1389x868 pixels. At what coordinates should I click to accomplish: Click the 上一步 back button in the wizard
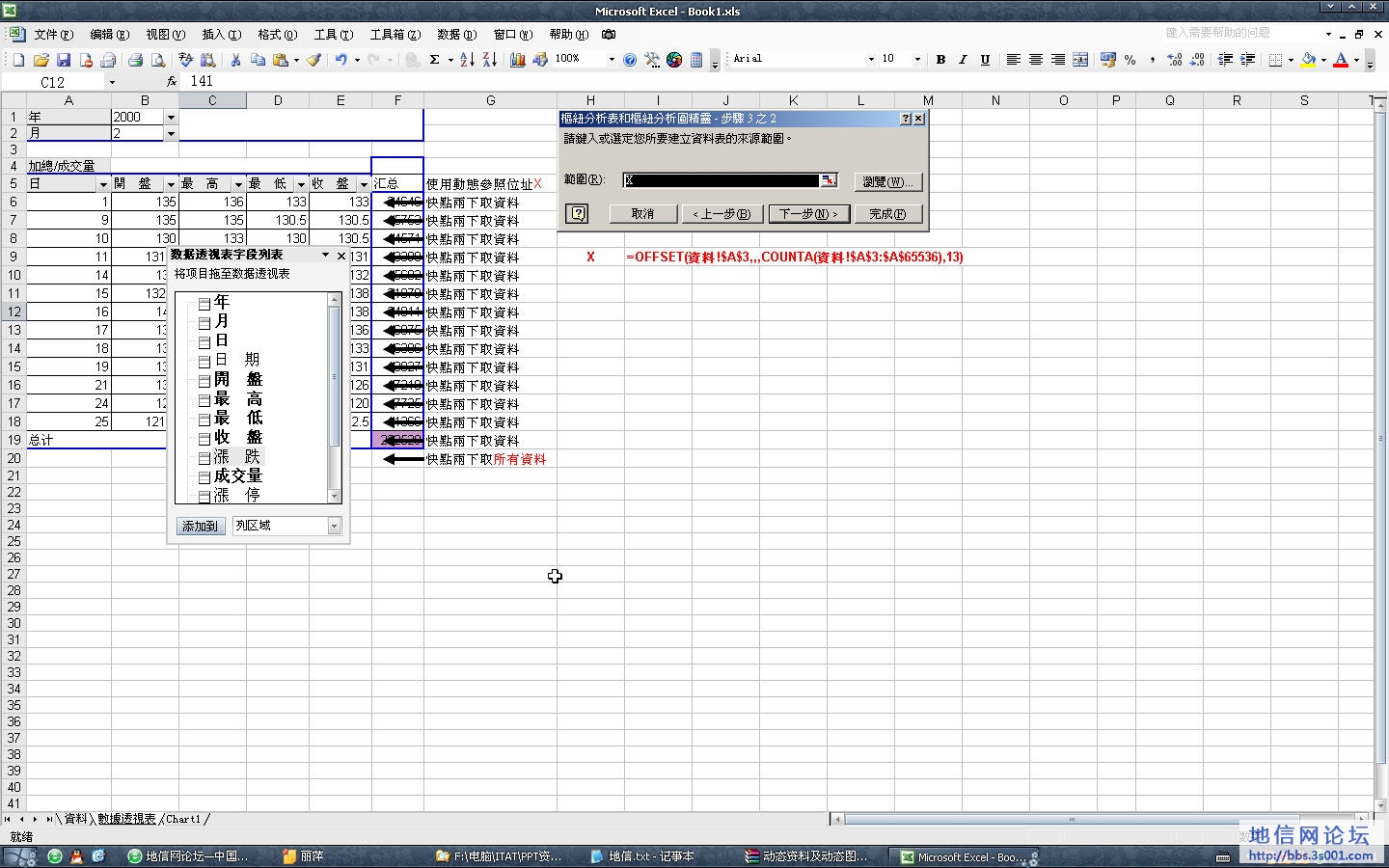pos(722,213)
